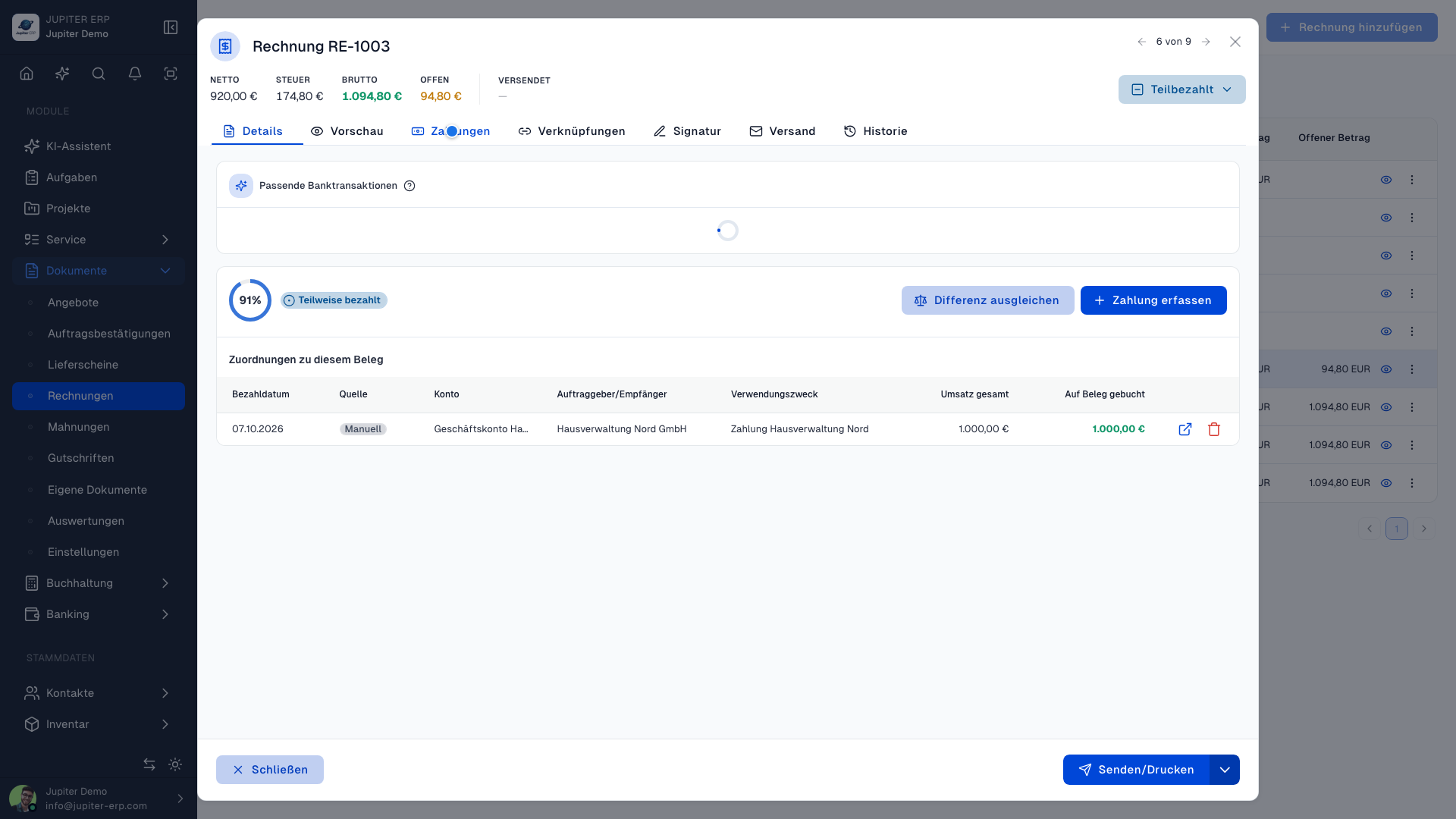Image resolution: width=1456 pixels, height=819 pixels.
Task: Switch to the Vorschau tab
Action: pyautogui.click(x=347, y=131)
